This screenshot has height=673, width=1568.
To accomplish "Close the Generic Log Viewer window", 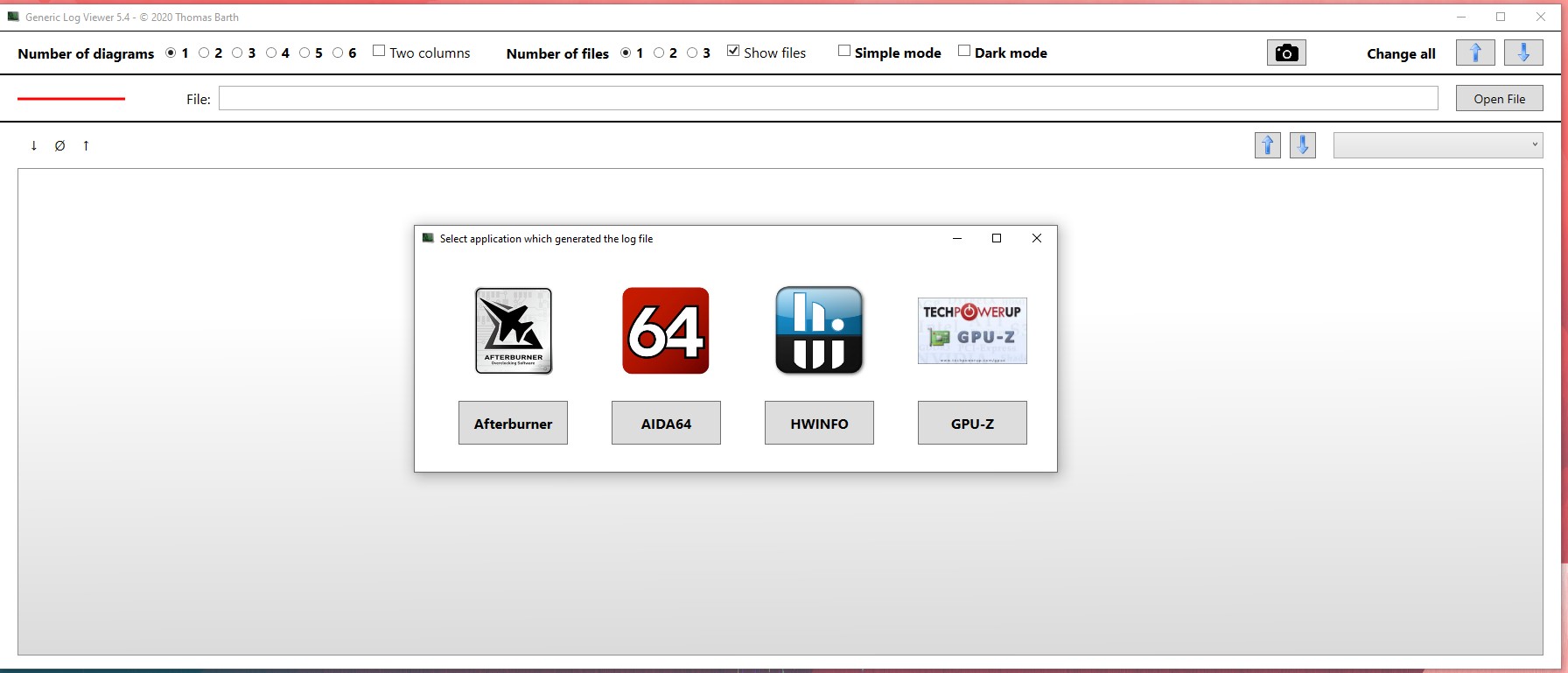I will point(1541,17).
